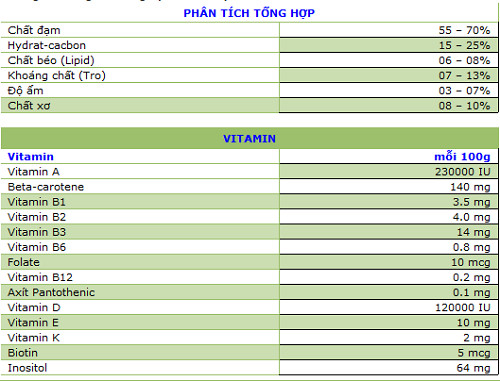Click the Biotin row label
The height and width of the screenshot is (381, 500).
pyautogui.click(x=22, y=353)
